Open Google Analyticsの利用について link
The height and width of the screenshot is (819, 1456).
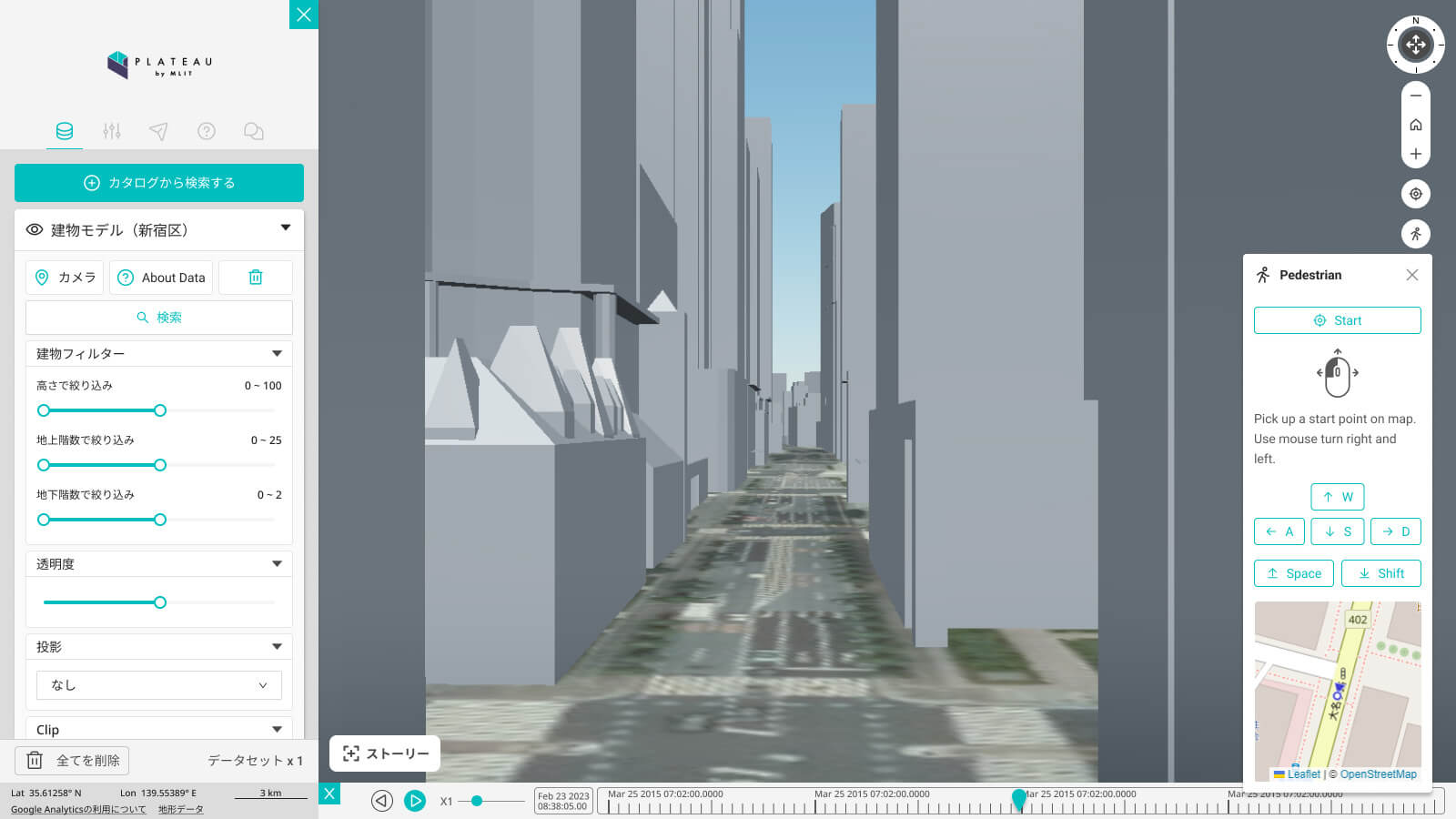click(78, 809)
